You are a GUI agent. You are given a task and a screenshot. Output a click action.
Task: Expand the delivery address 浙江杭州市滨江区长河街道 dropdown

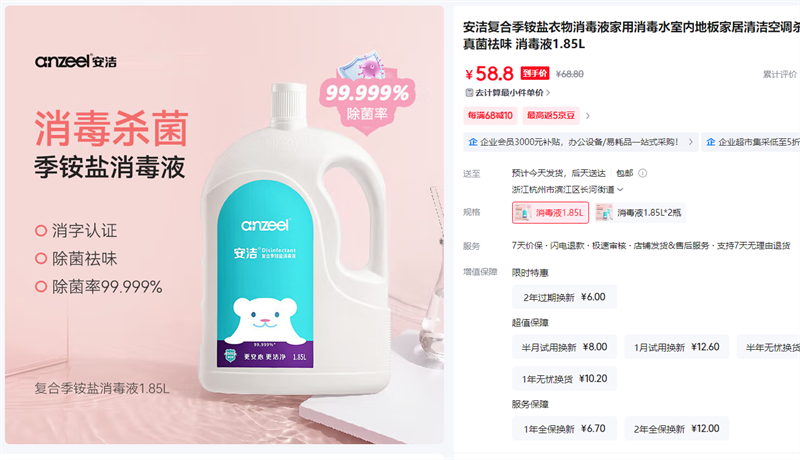click(x=567, y=190)
